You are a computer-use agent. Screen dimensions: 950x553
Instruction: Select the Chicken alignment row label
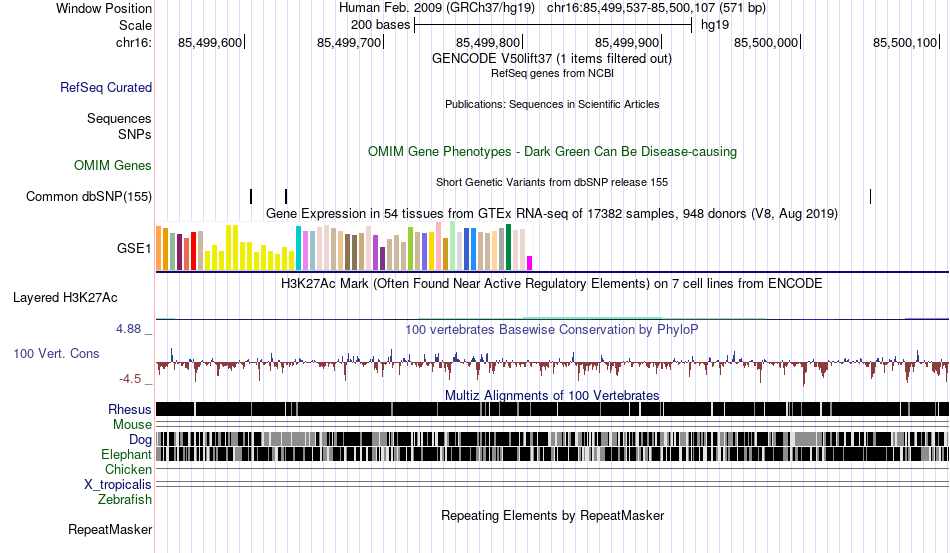coord(128,469)
